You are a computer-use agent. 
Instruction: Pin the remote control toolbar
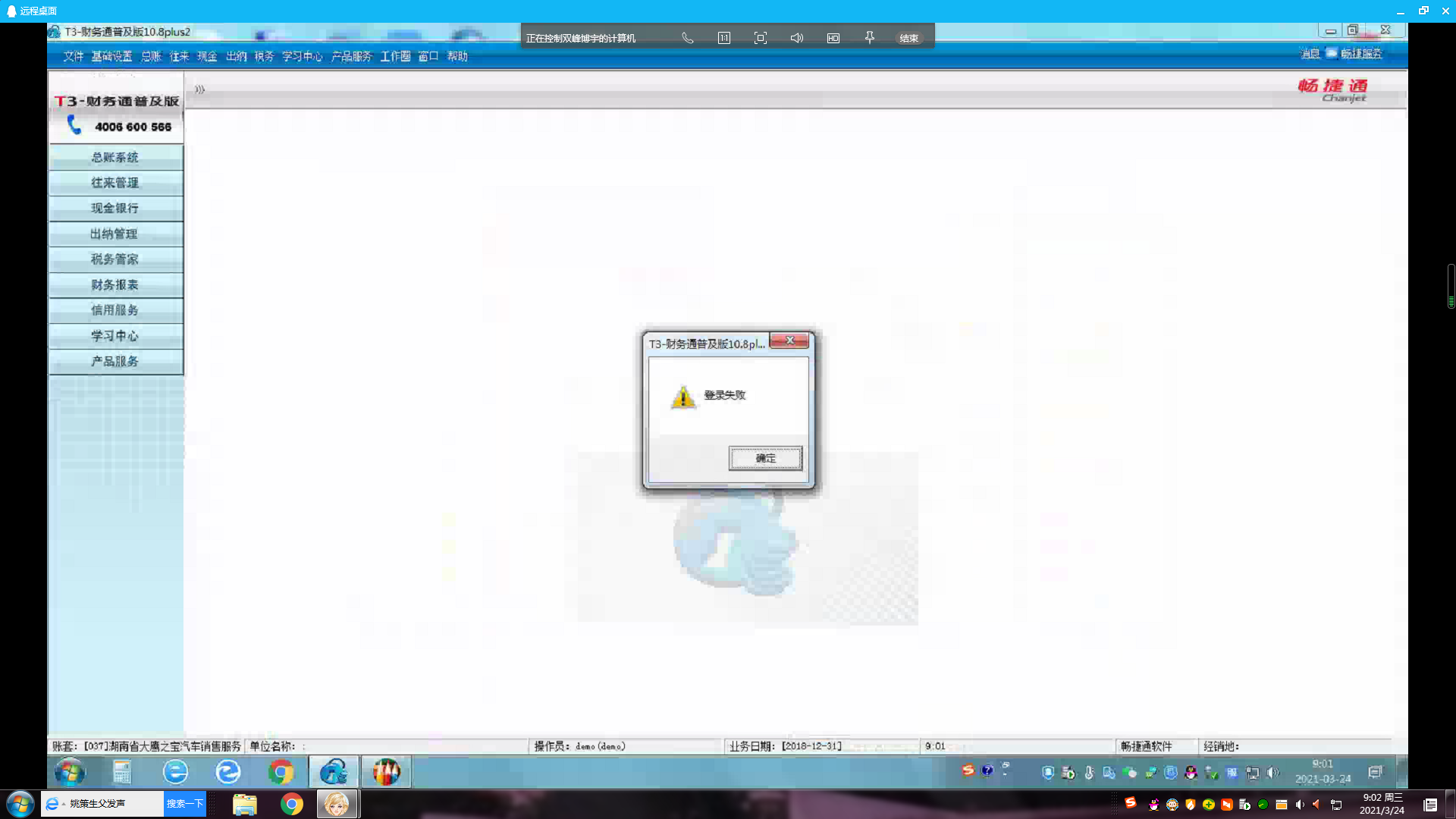(870, 38)
